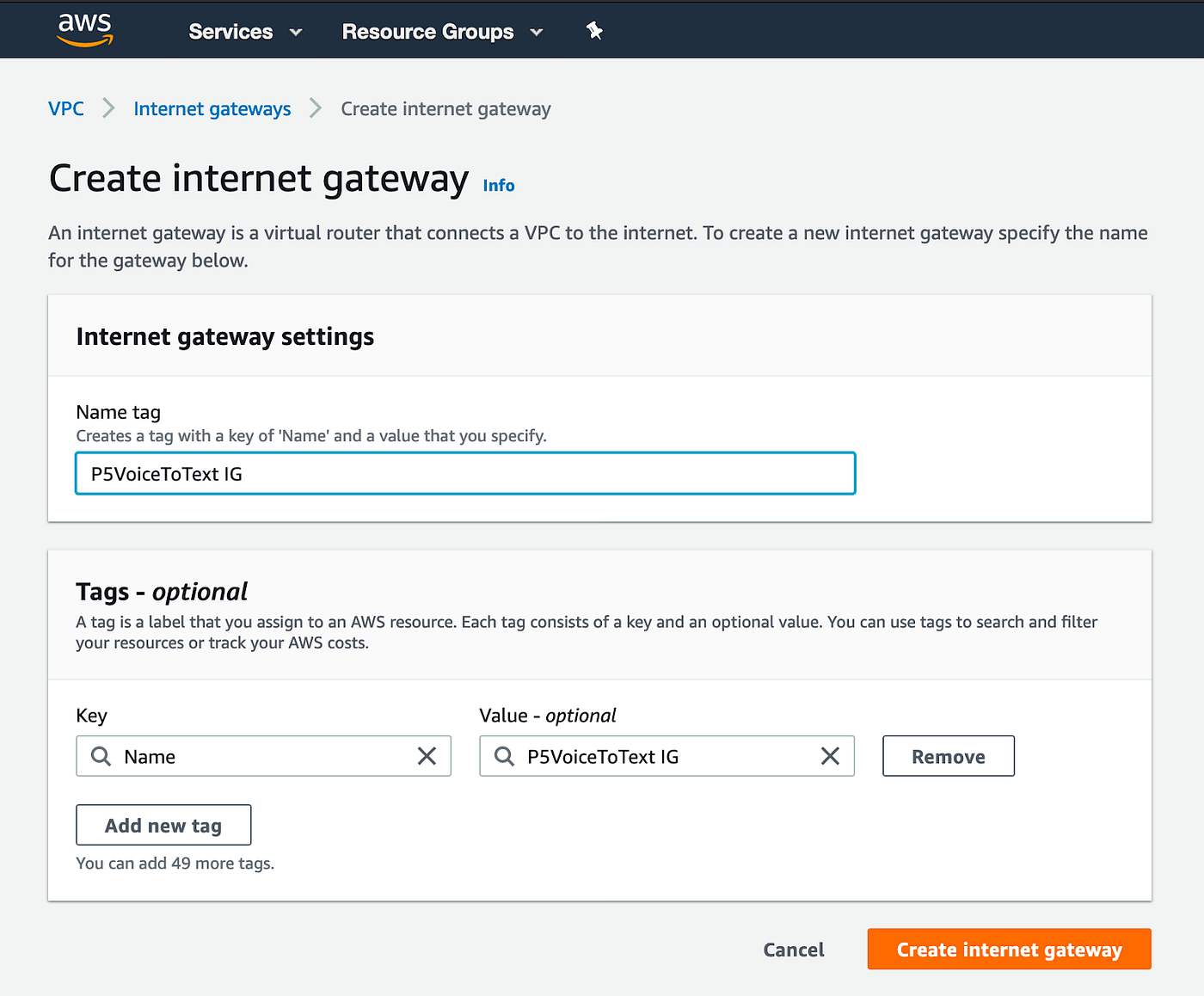This screenshot has height=996, width=1204.
Task: Open the Services navigation menu arrow
Action: [x=296, y=33]
